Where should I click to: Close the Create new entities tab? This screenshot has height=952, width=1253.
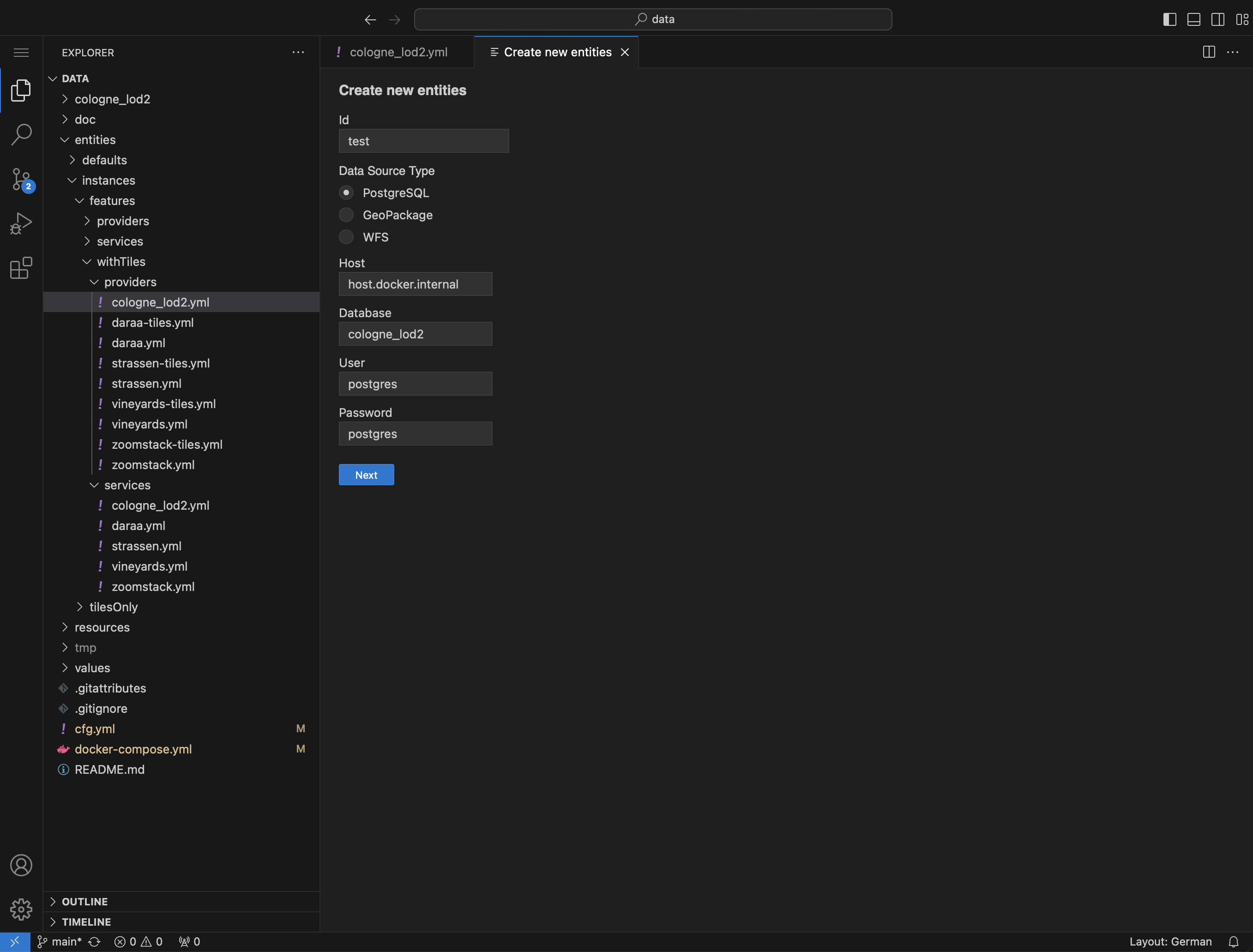625,52
